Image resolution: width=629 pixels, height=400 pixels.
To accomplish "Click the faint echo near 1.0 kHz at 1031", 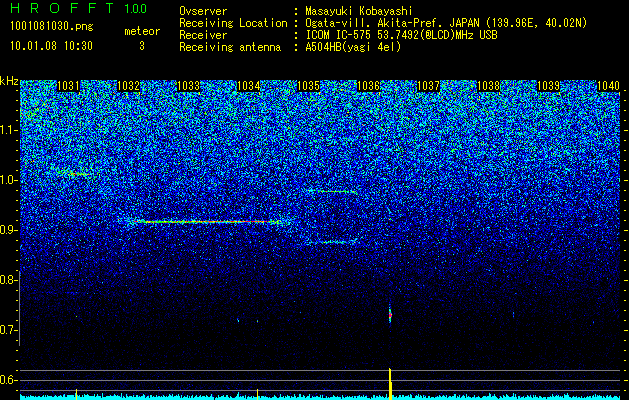I will coord(76,174).
